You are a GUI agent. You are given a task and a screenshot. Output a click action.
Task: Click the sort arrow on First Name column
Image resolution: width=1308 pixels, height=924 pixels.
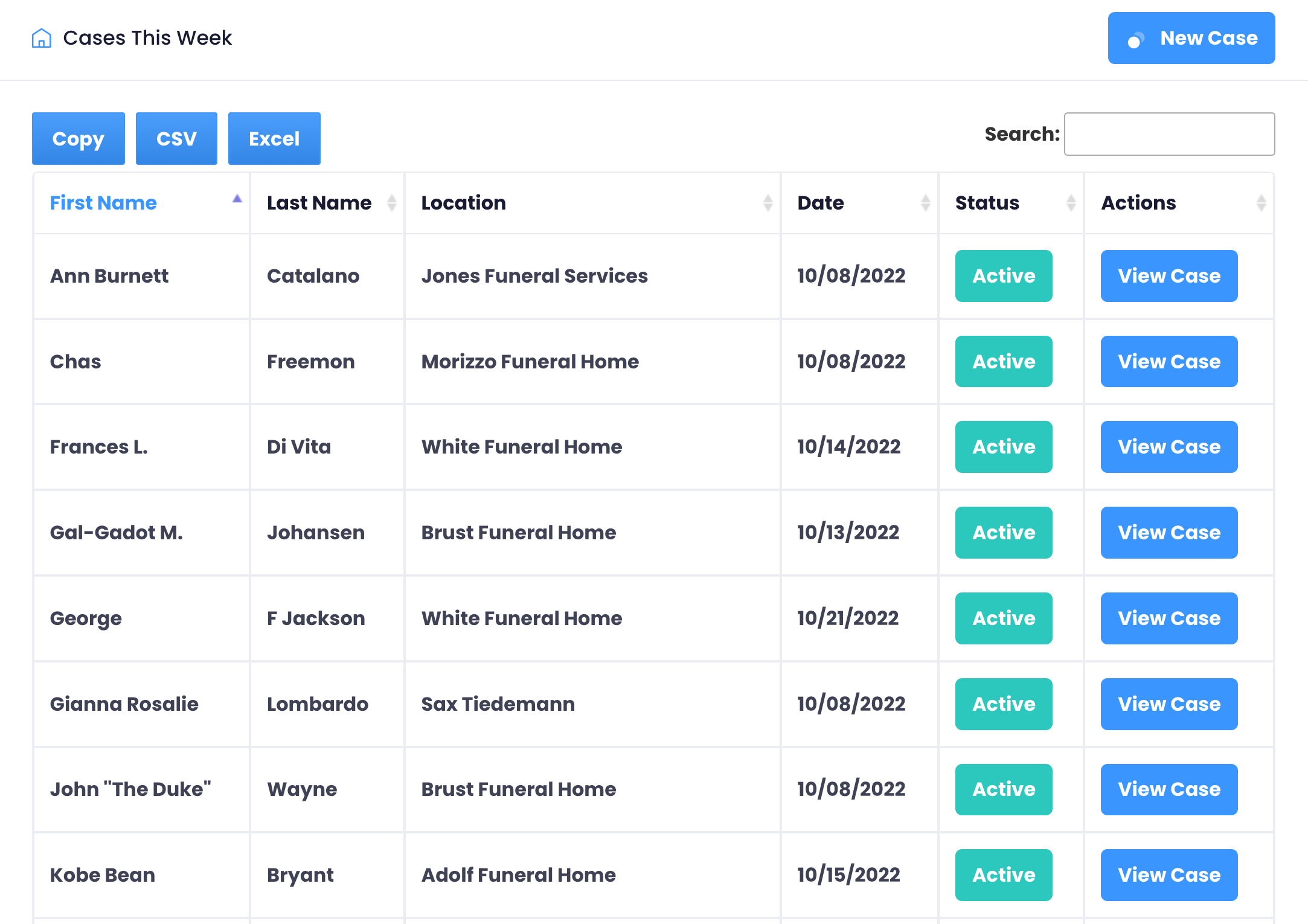[x=237, y=199]
